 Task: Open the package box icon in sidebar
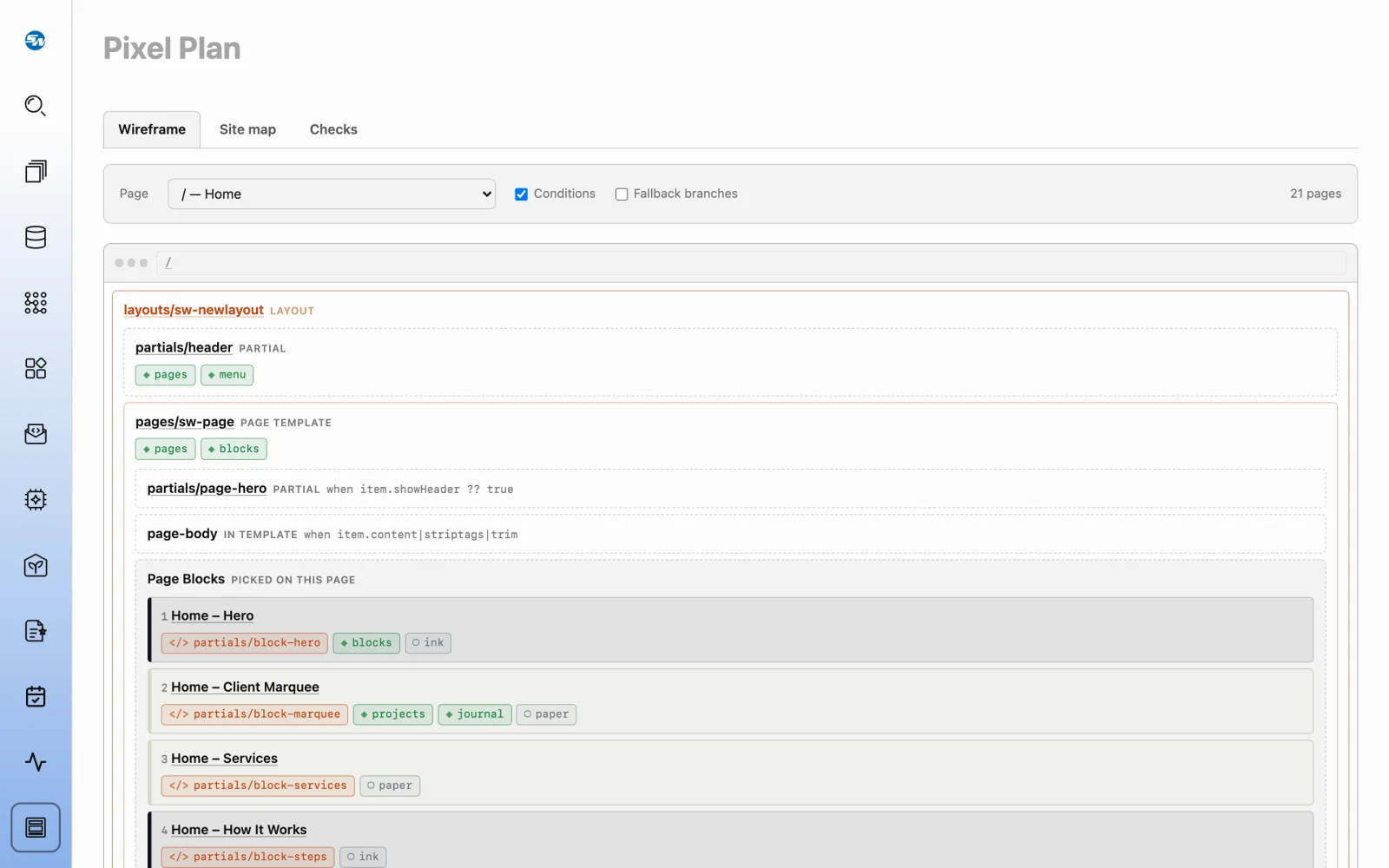[36, 566]
